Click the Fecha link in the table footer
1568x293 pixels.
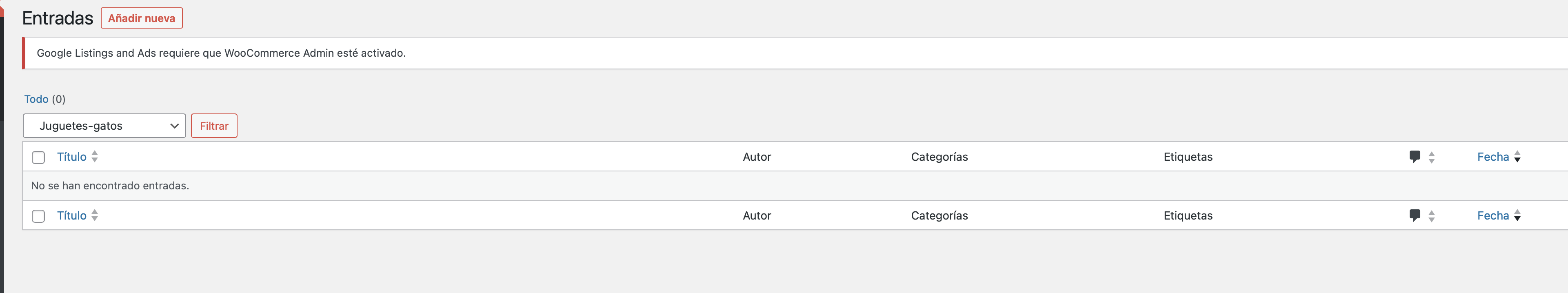1492,215
